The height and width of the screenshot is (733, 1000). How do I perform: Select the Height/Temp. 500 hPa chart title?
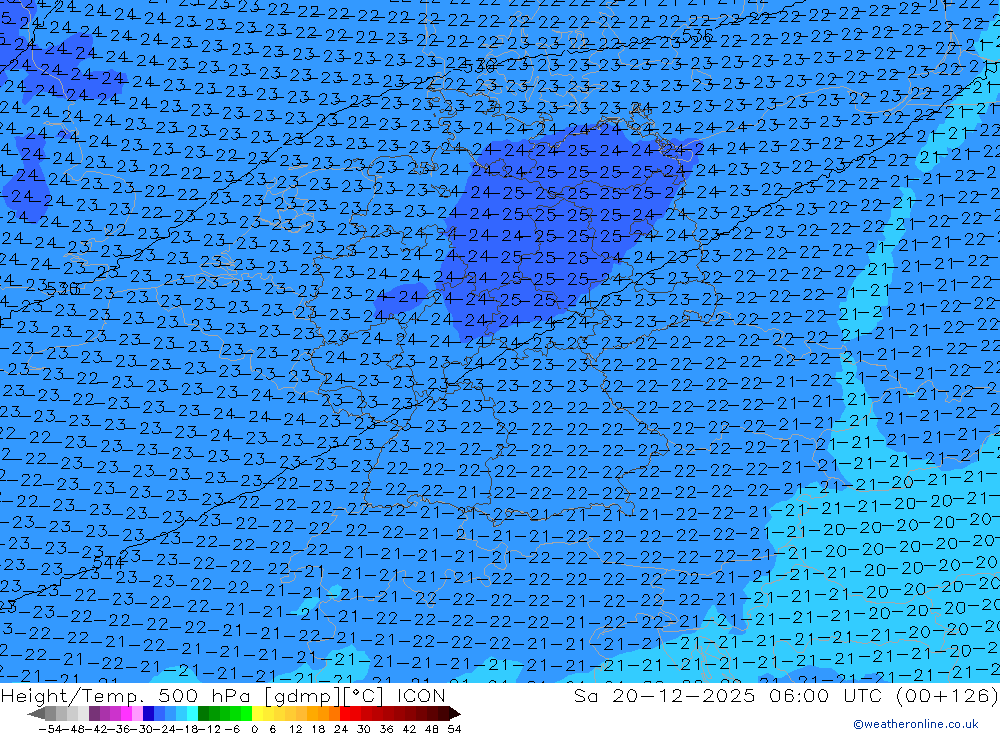tap(223, 695)
